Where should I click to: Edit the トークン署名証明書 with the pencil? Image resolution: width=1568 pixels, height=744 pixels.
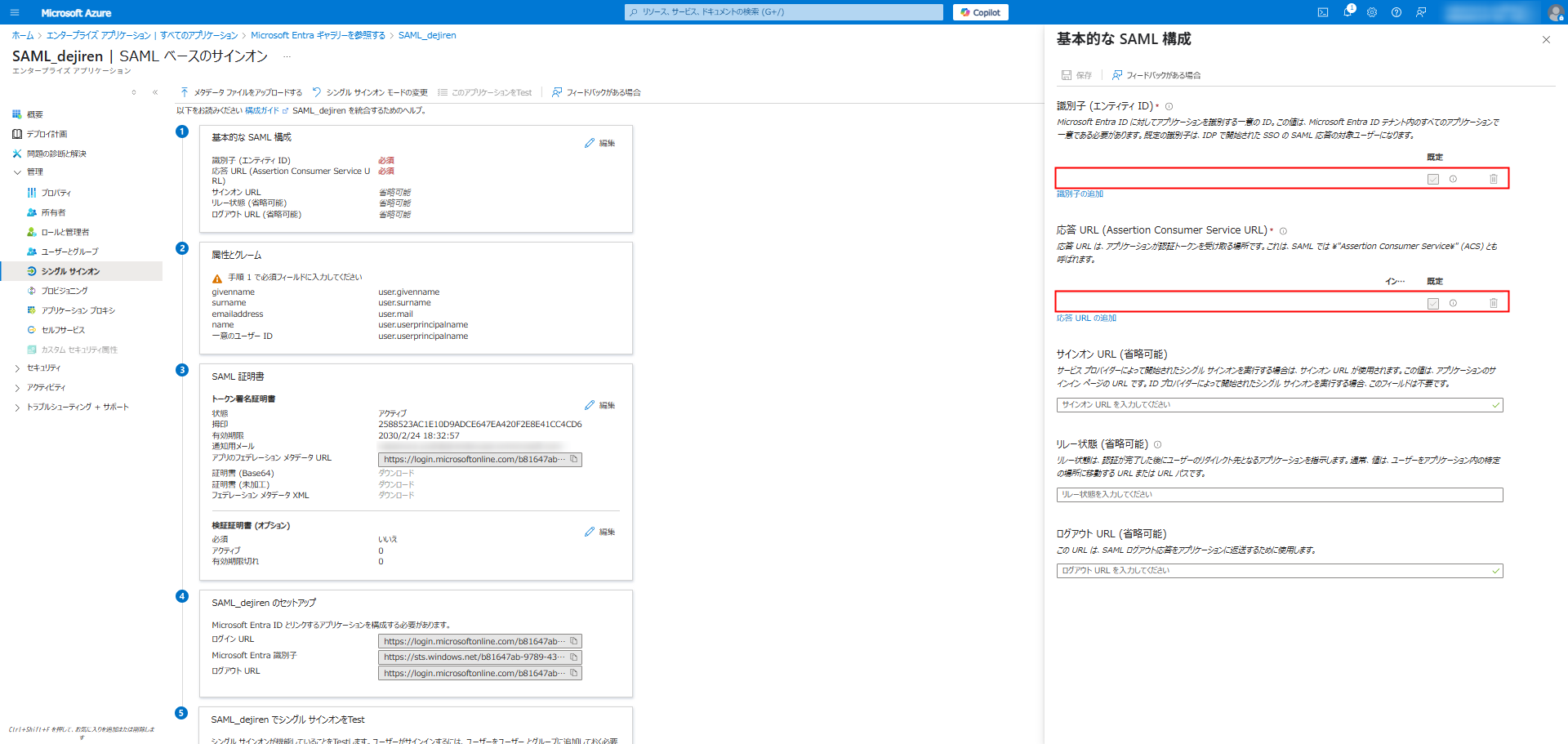pos(599,405)
